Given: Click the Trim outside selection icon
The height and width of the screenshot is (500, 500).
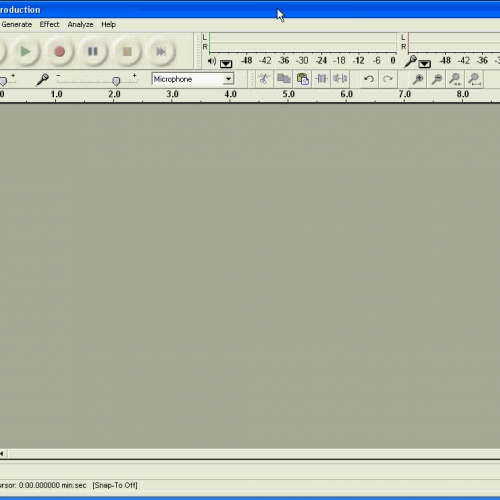Looking at the screenshot, I should tap(321, 79).
